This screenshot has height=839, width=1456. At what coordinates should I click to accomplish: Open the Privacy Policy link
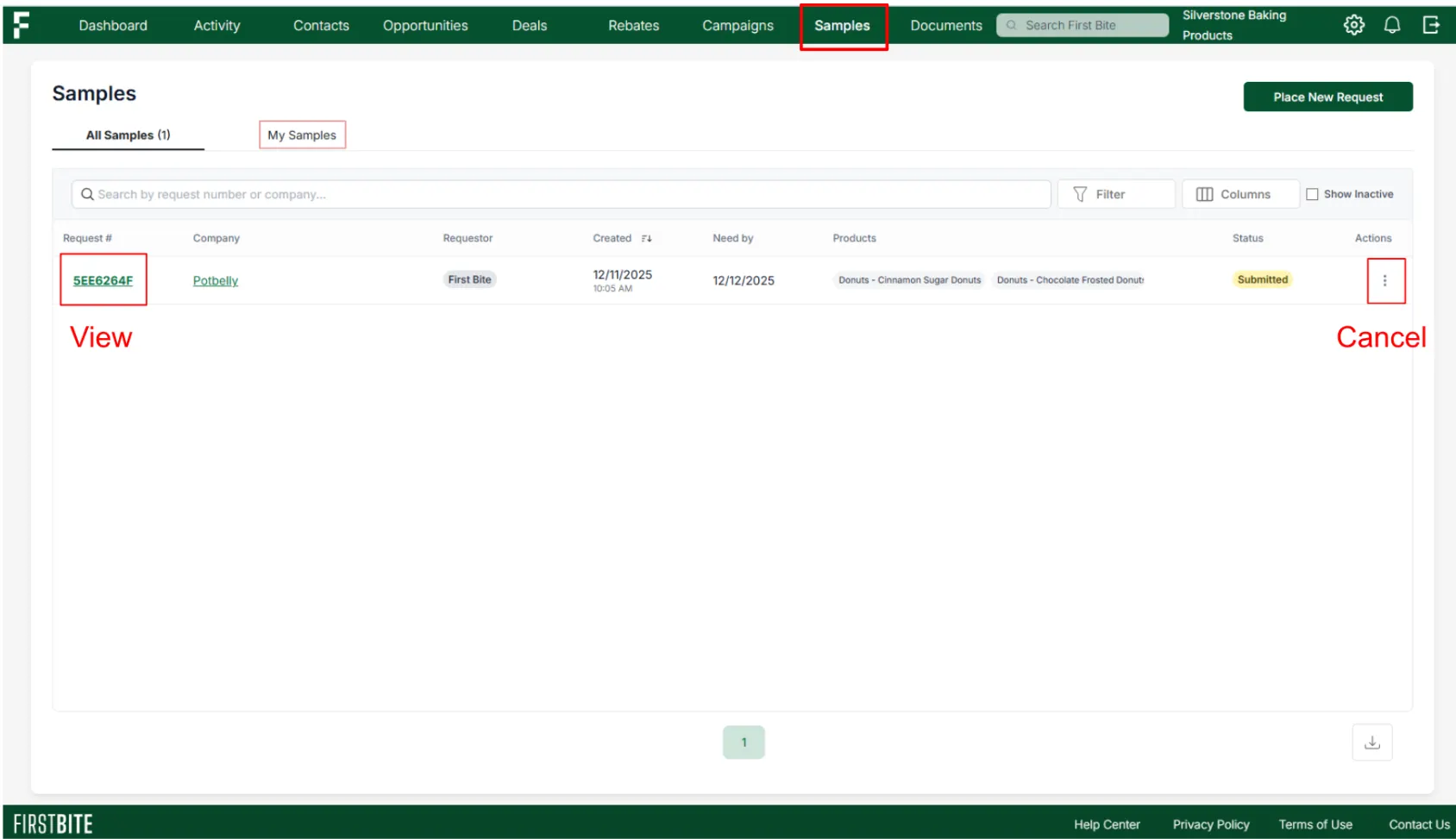(x=1211, y=824)
